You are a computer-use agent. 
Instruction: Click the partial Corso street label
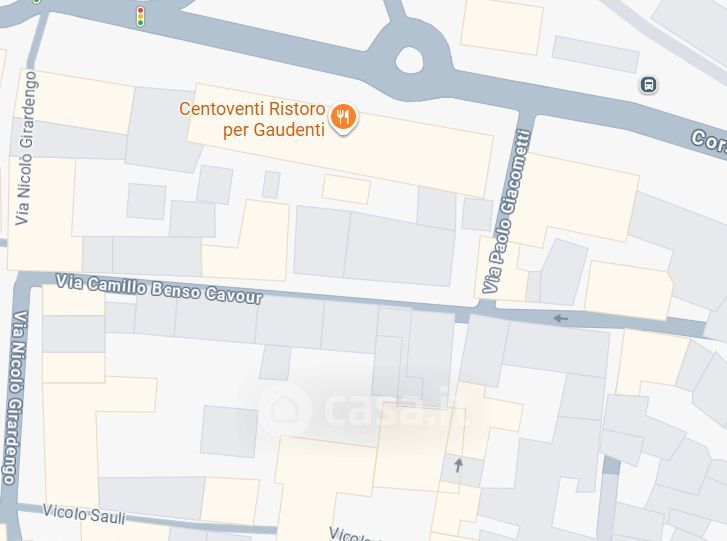708,140
